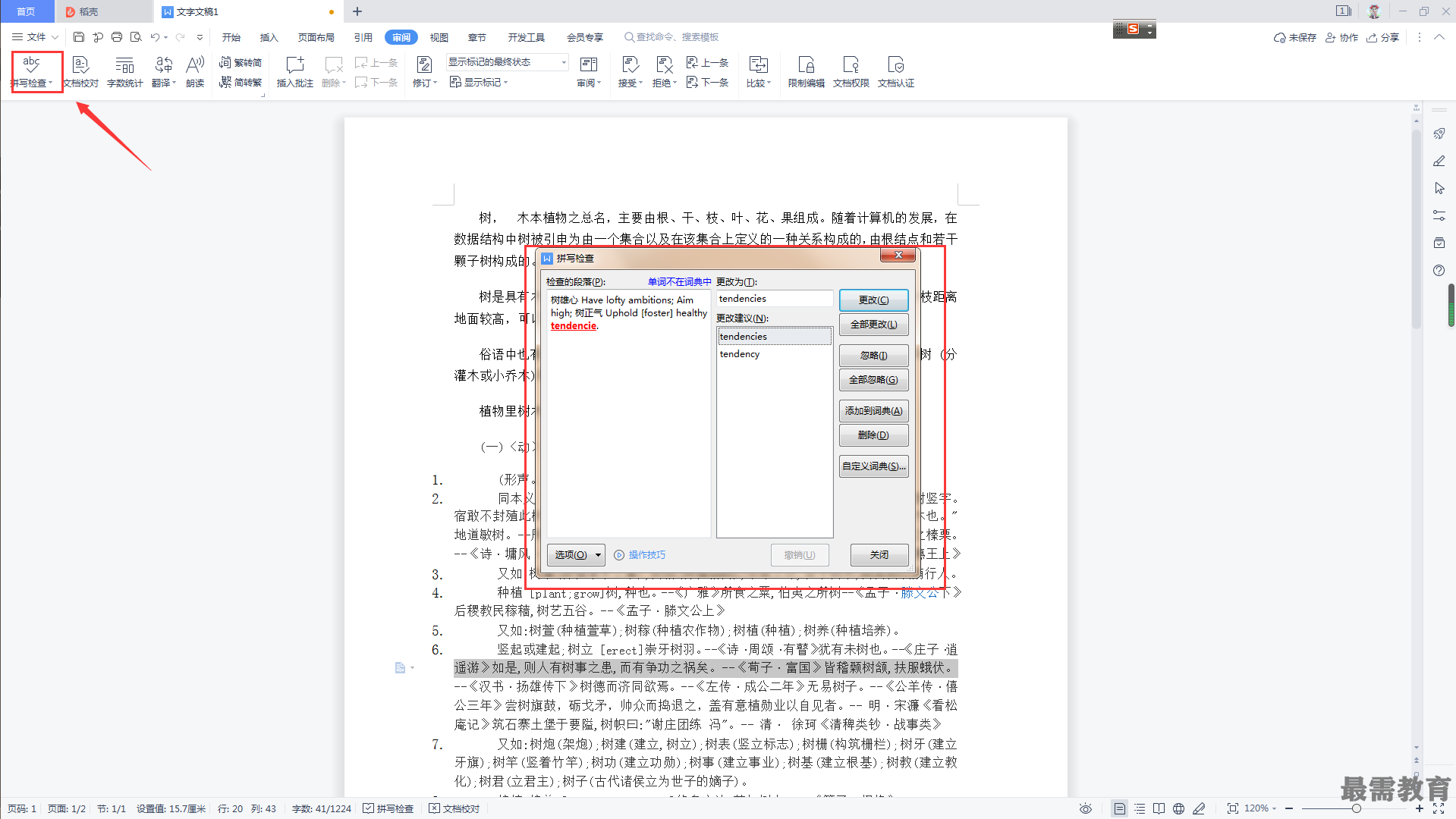1456x819 pixels.
Task: Click 添加到词典(A) button
Action: click(873, 411)
